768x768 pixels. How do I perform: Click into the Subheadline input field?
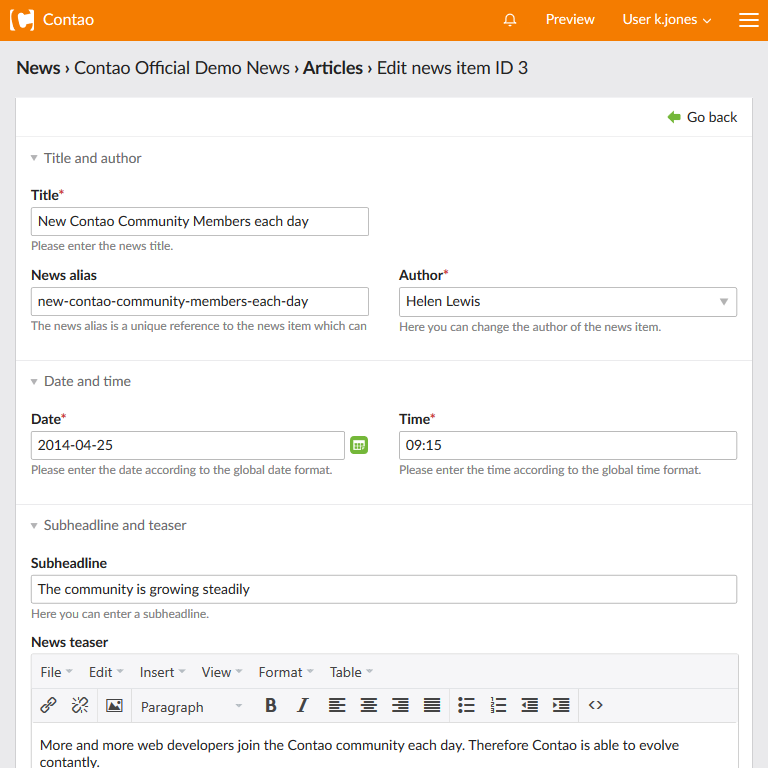[384, 589]
